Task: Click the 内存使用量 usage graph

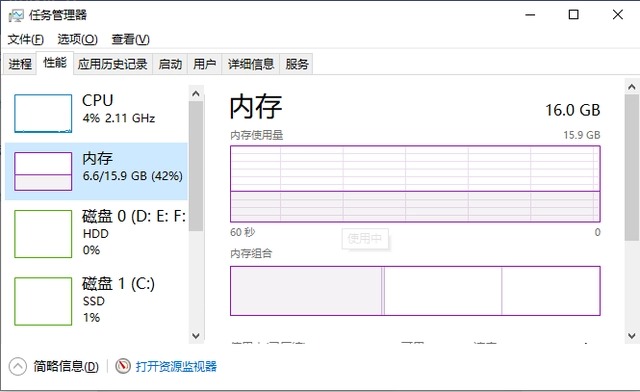Action: (415, 184)
